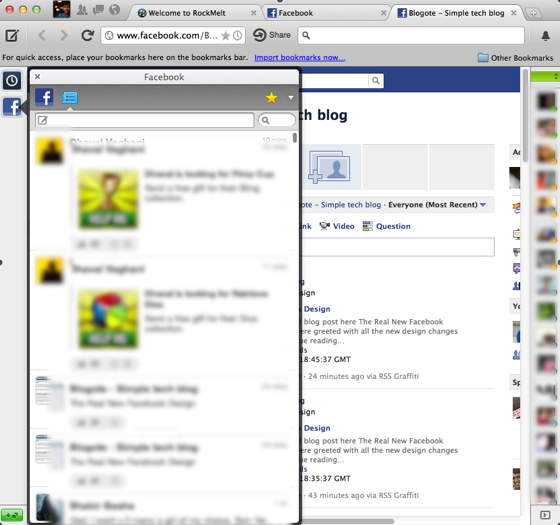Image resolution: width=560 pixels, height=525 pixels.
Task: Click the panel status update field
Action: click(x=145, y=120)
